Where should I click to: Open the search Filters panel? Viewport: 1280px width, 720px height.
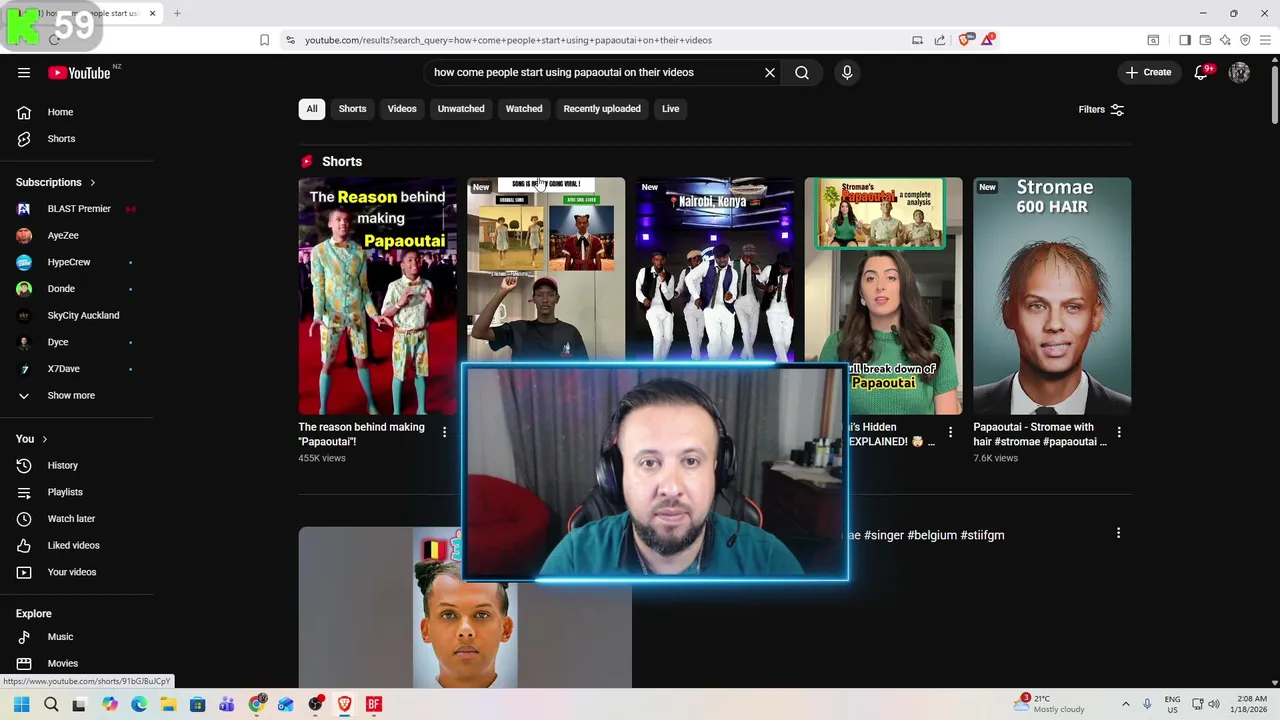click(x=1101, y=109)
